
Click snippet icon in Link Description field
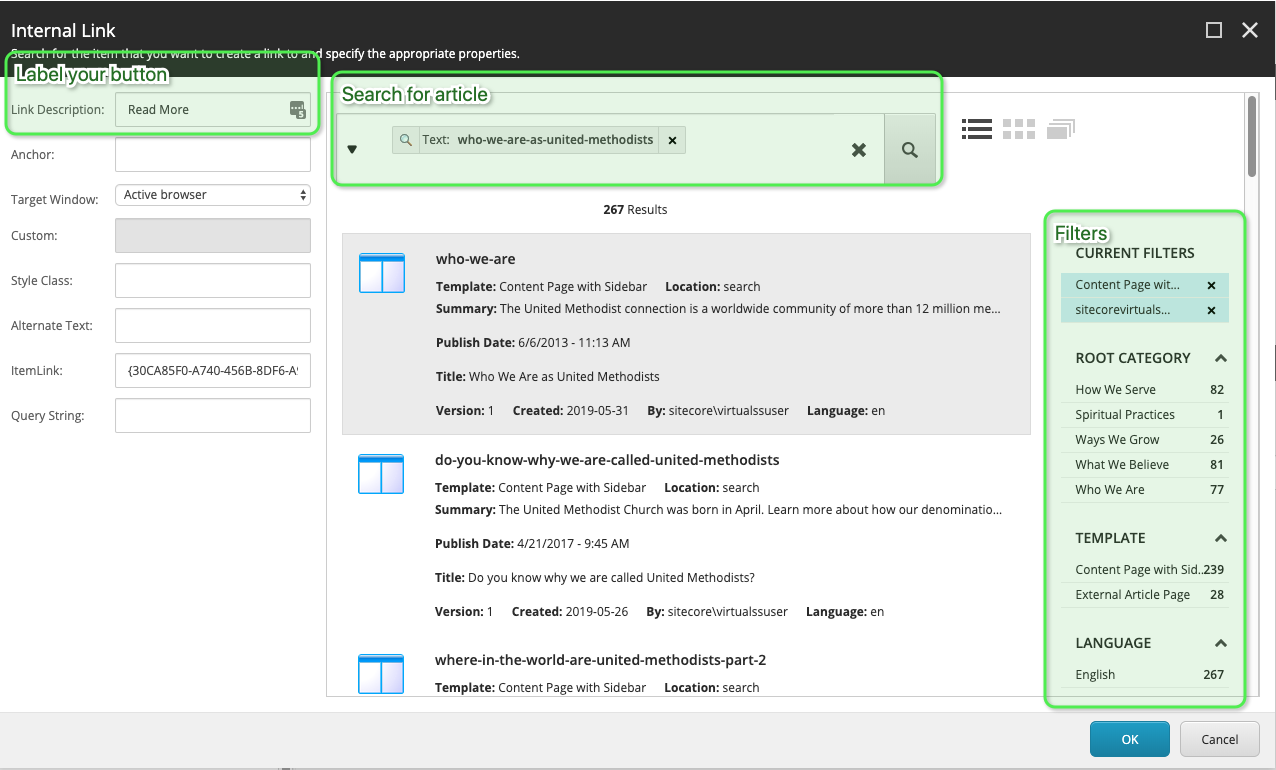[x=297, y=110]
